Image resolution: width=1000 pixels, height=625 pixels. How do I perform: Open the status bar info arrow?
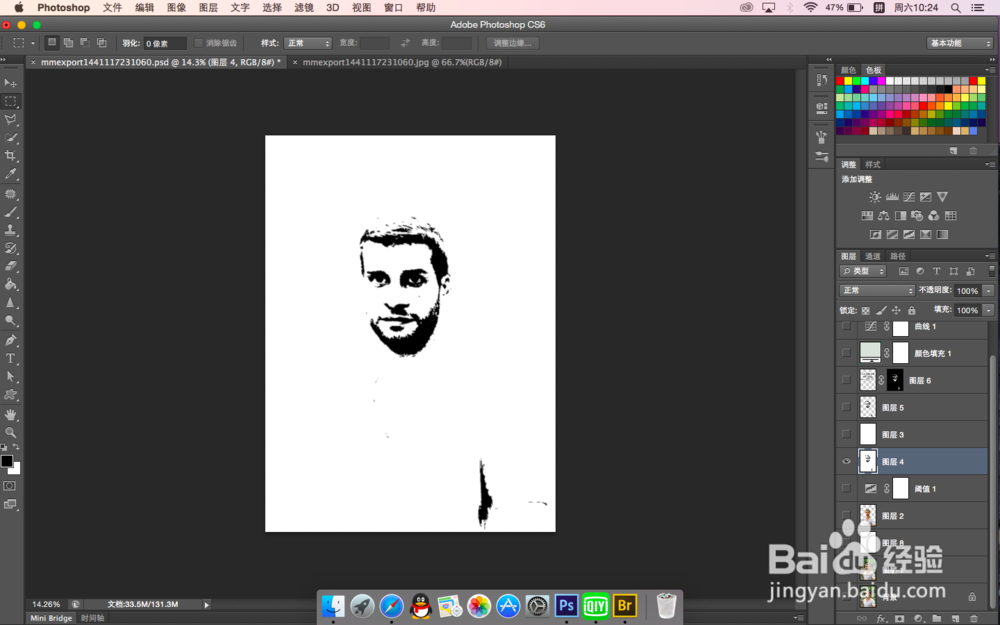tap(206, 605)
